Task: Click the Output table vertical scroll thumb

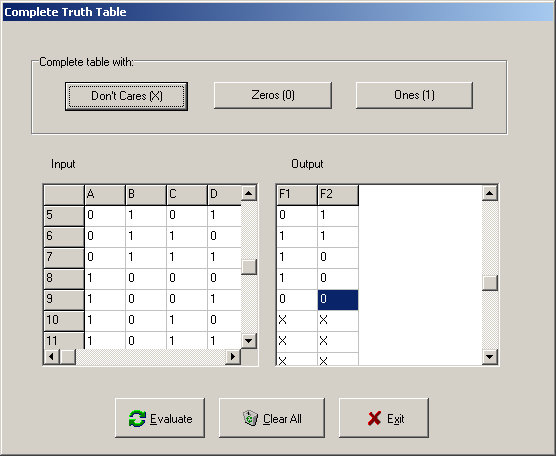Action: click(x=490, y=283)
